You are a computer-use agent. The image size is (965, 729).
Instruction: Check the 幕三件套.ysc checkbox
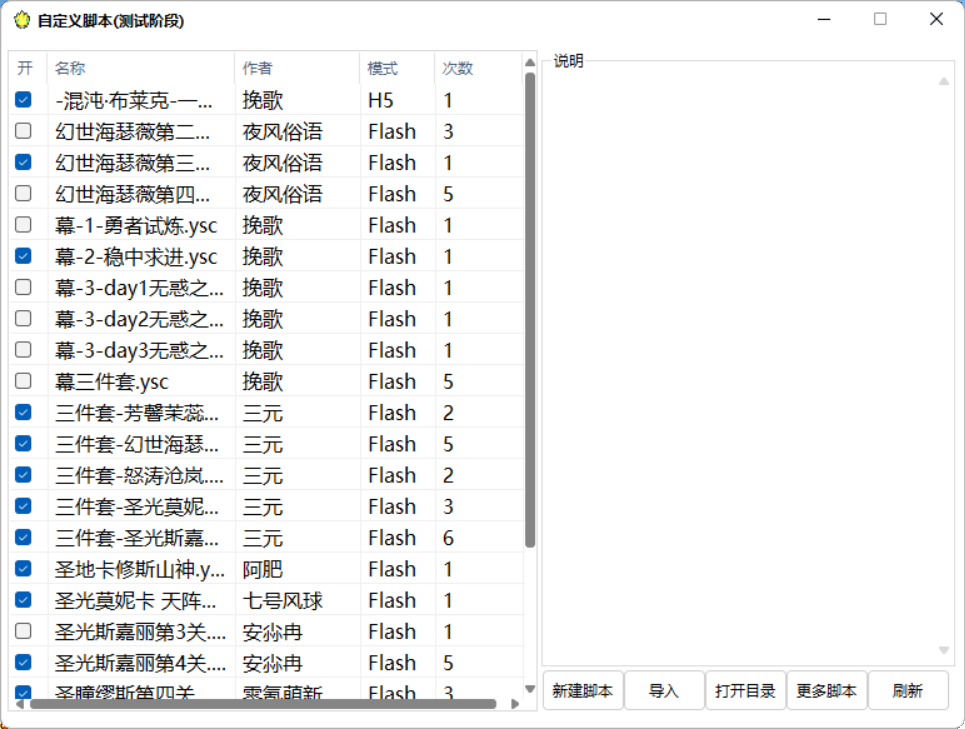[23, 381]
